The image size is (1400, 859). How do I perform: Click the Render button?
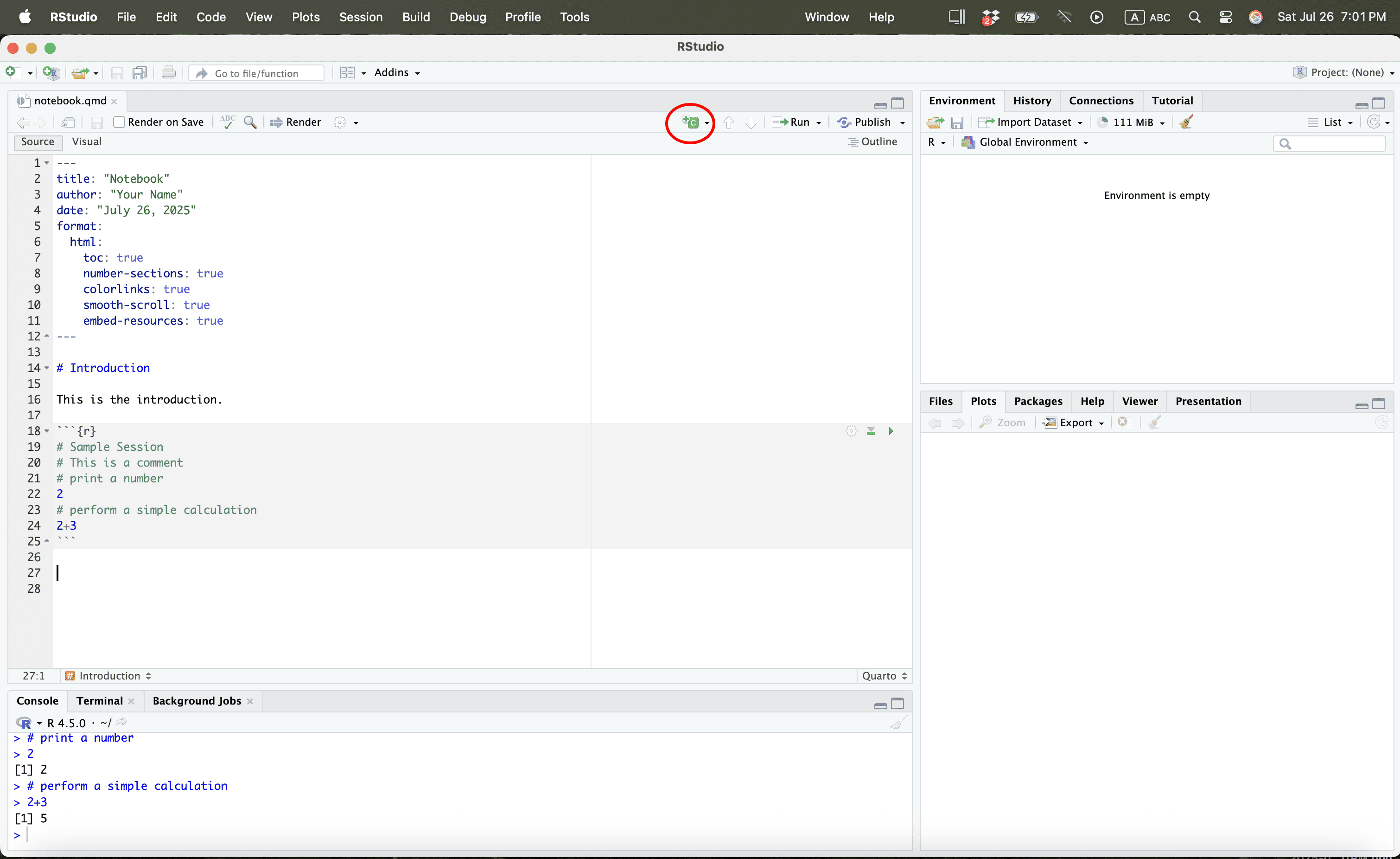[295, 122]
